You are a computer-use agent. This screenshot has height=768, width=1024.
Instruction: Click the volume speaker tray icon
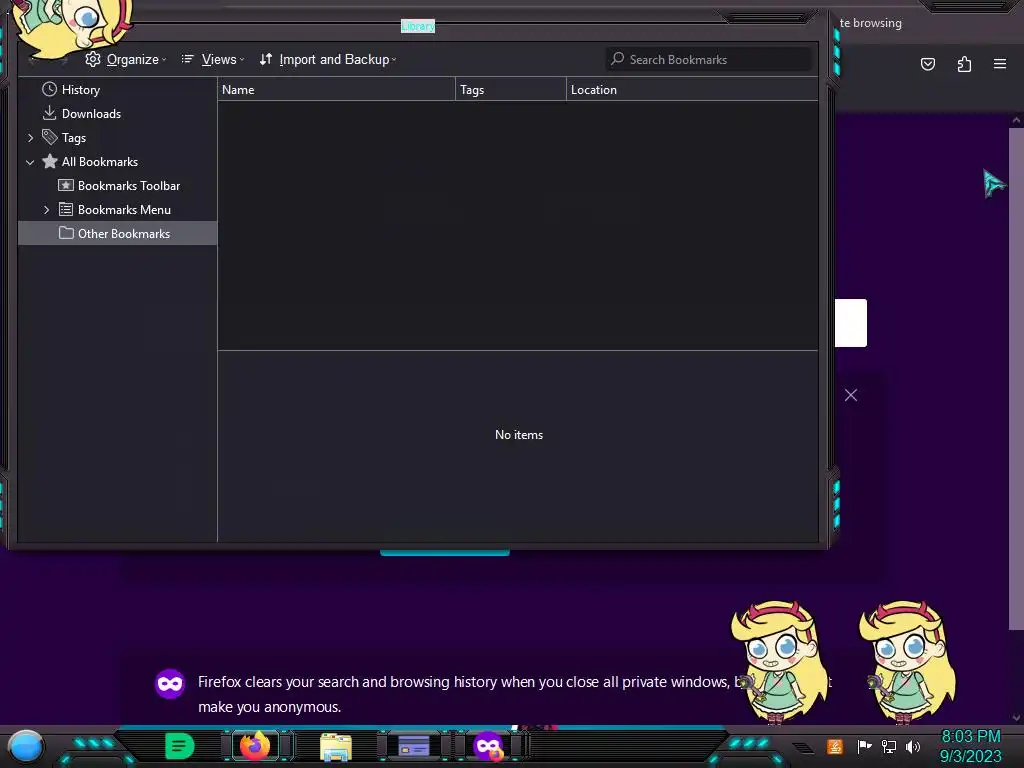click(913, 746)
